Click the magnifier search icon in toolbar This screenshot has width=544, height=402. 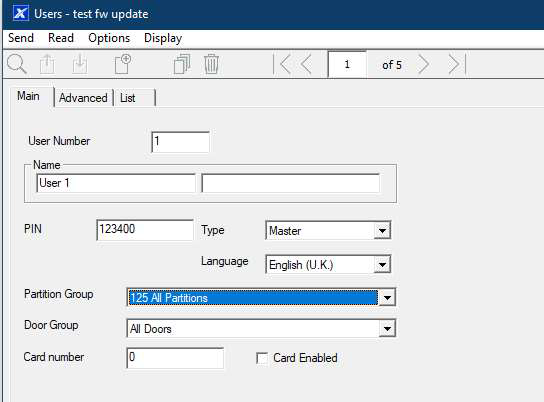[17, 64]
